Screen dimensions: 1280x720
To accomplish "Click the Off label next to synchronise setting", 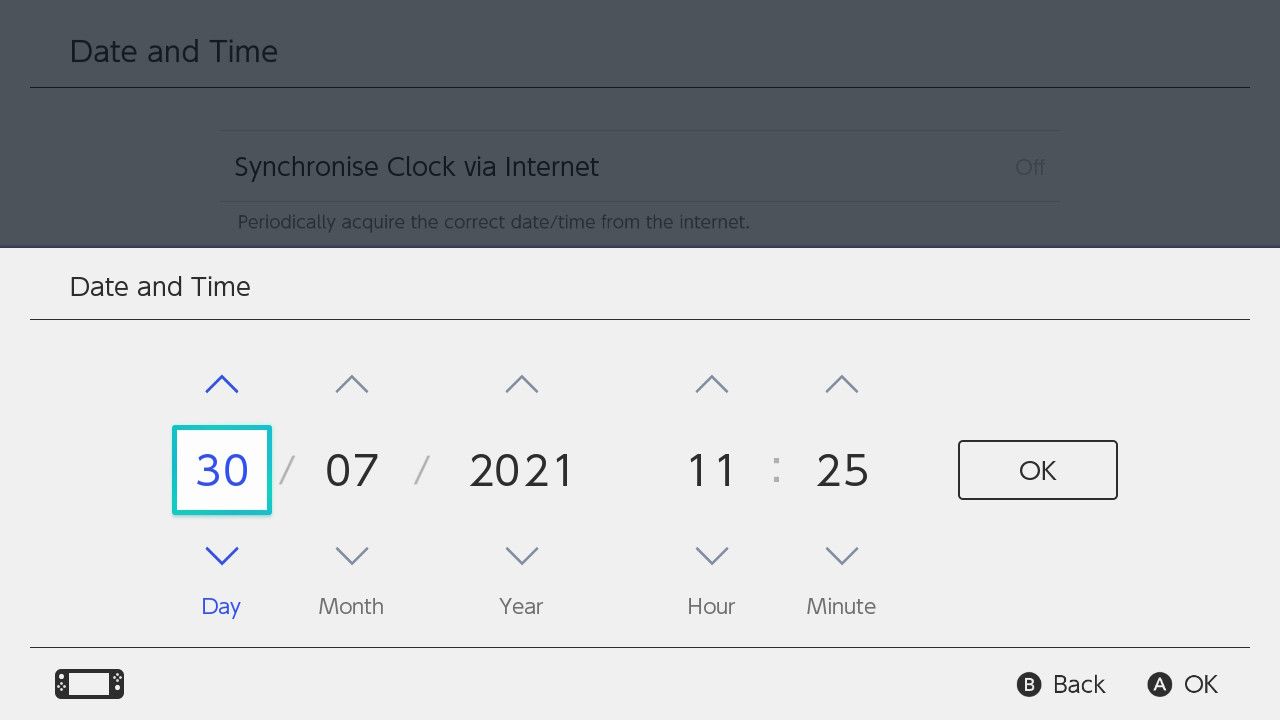I will pyautogui.click(x=1030, y=167).
